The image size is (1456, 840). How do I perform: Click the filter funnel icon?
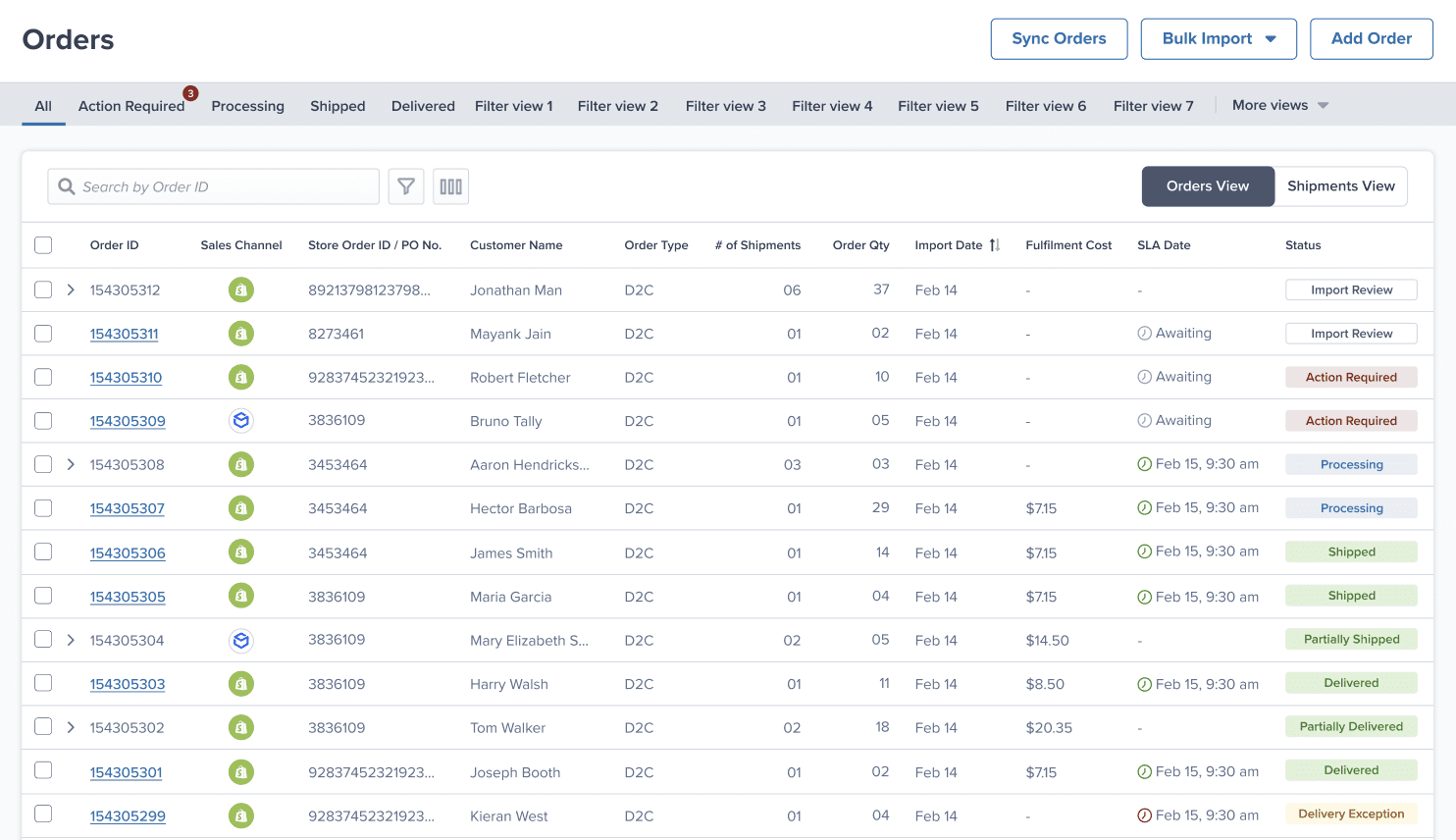tap(406, 186)
